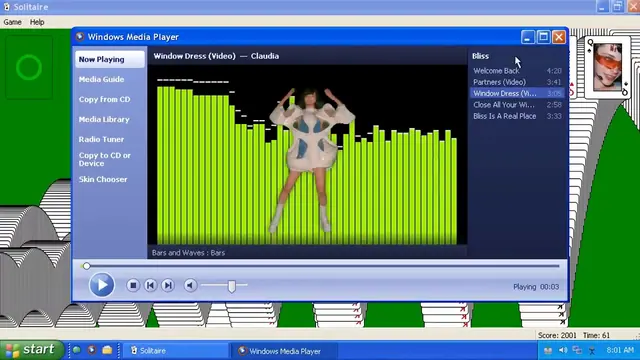Open the Start menu
Viewport: 640px width, 360px height.
[x=32, y=350]
